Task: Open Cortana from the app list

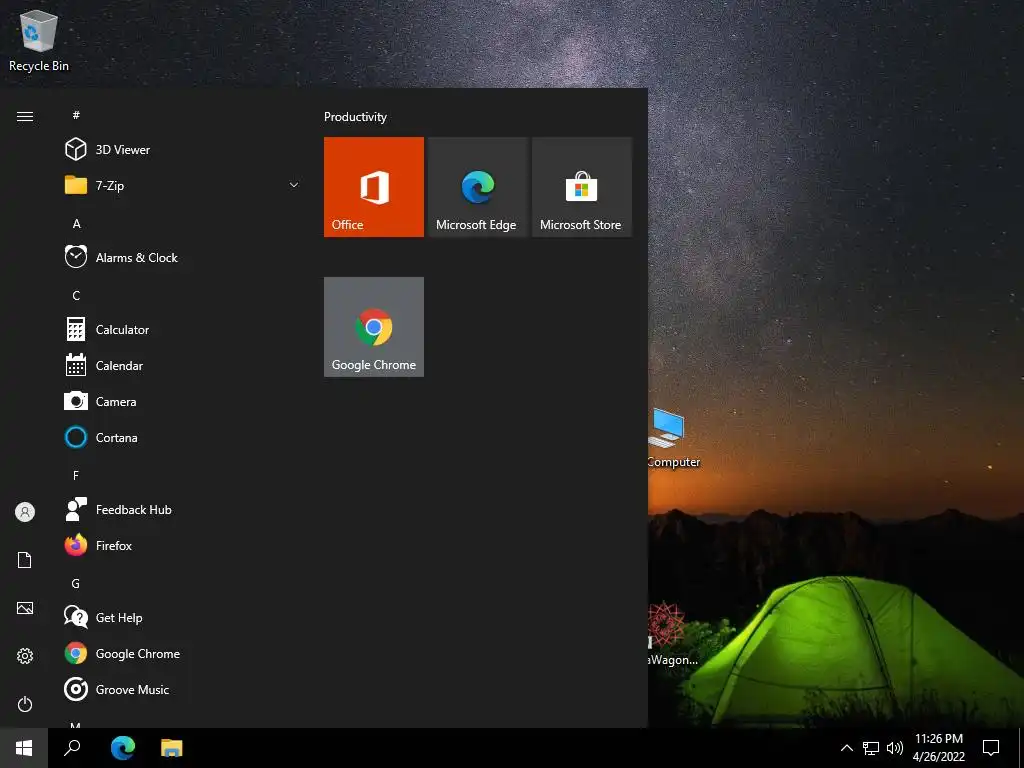Action: (182, 437)
